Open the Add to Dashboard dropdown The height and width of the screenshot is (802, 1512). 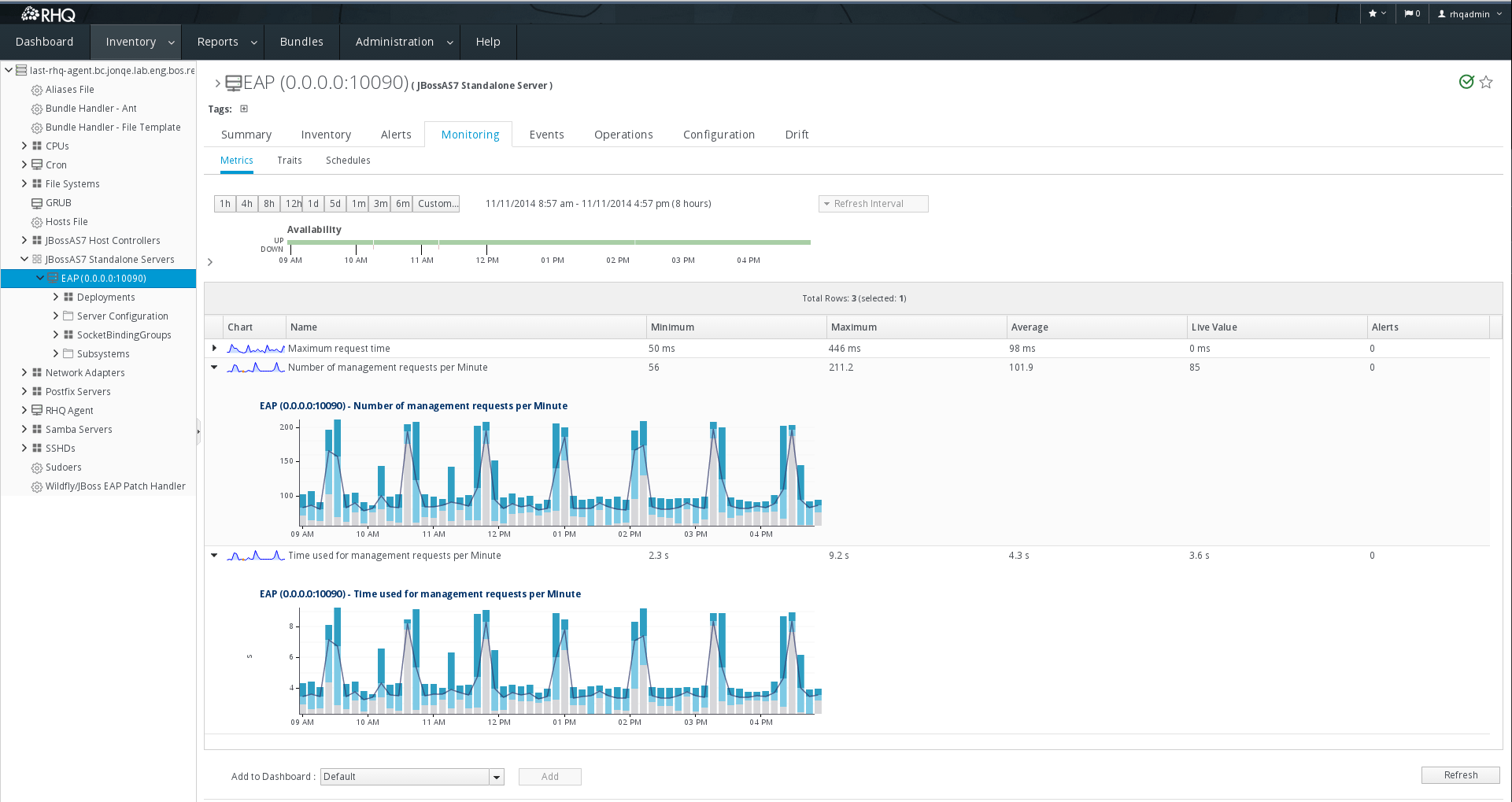496,777
